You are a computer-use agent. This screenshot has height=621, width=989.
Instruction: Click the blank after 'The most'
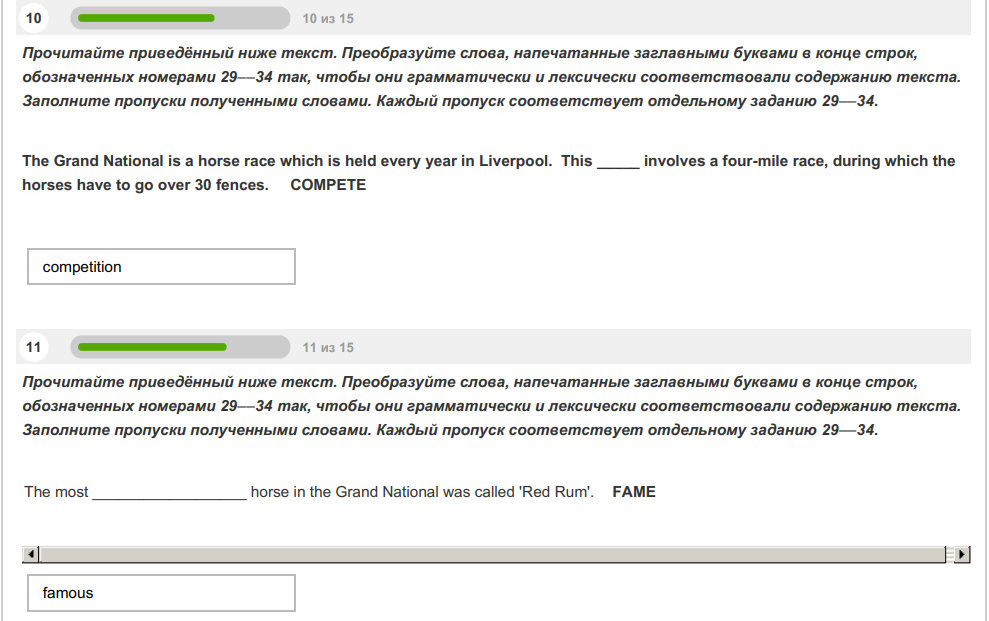pos(170,492)
